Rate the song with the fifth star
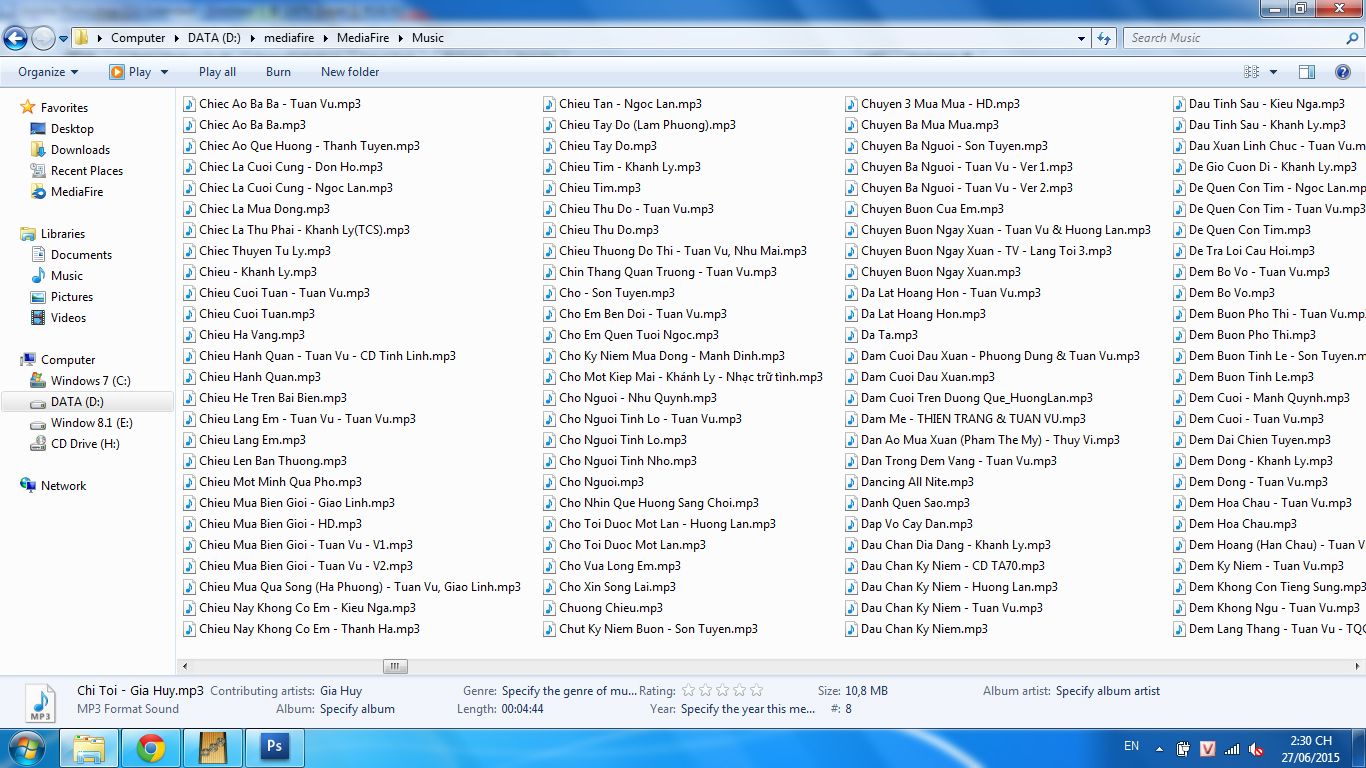The height and width of the screenshot is (768, 1366). pyautogui.click(x=756, y=690)
